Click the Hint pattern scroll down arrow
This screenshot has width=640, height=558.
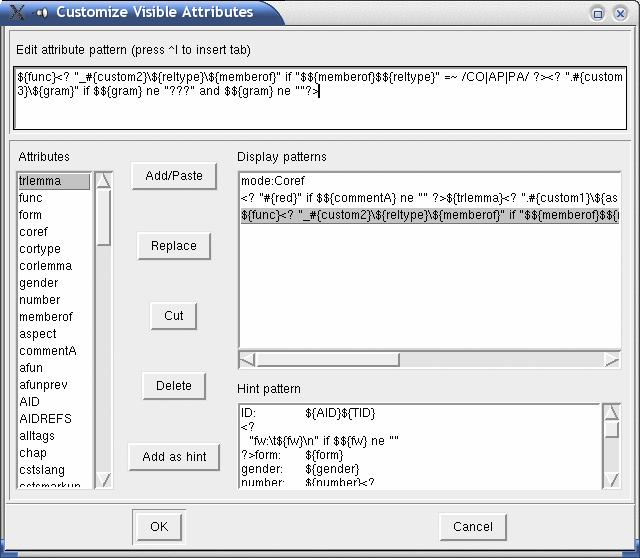pyautogui.click(x=611, y=480)
